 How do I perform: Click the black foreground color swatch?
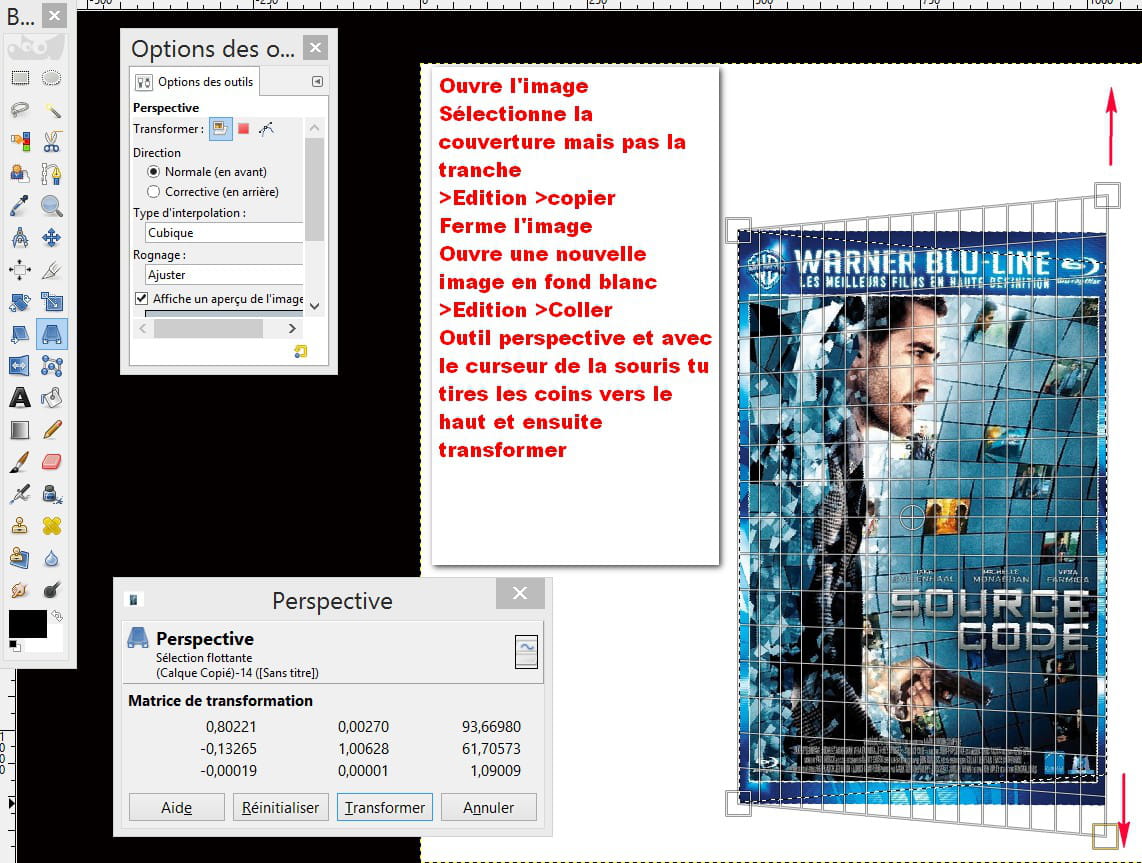click(27, 623)
